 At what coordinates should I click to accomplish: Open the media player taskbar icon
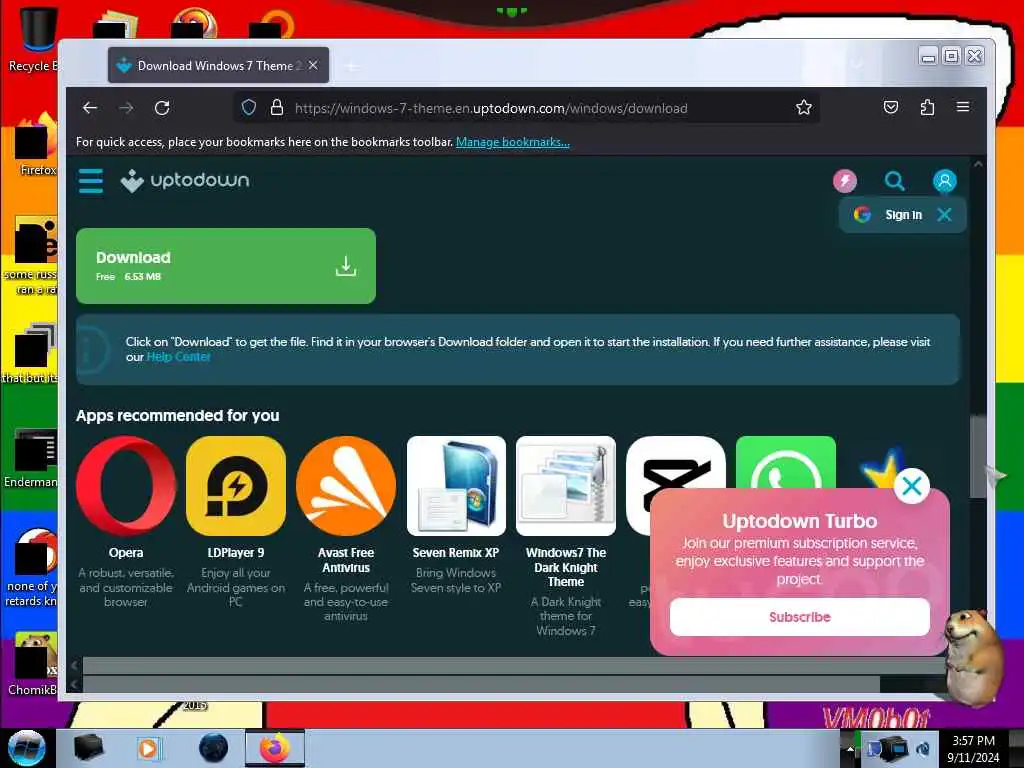pos(149,748)
